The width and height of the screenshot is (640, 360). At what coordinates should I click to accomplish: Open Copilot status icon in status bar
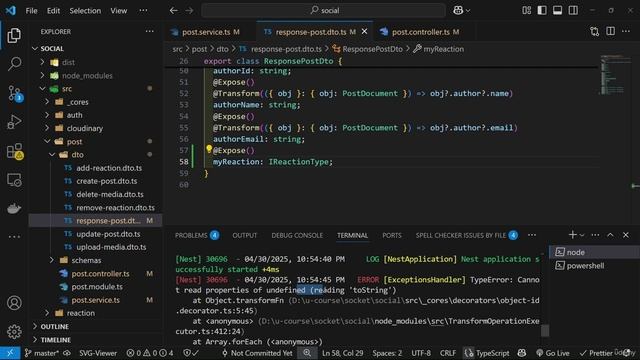coord(522,353)
